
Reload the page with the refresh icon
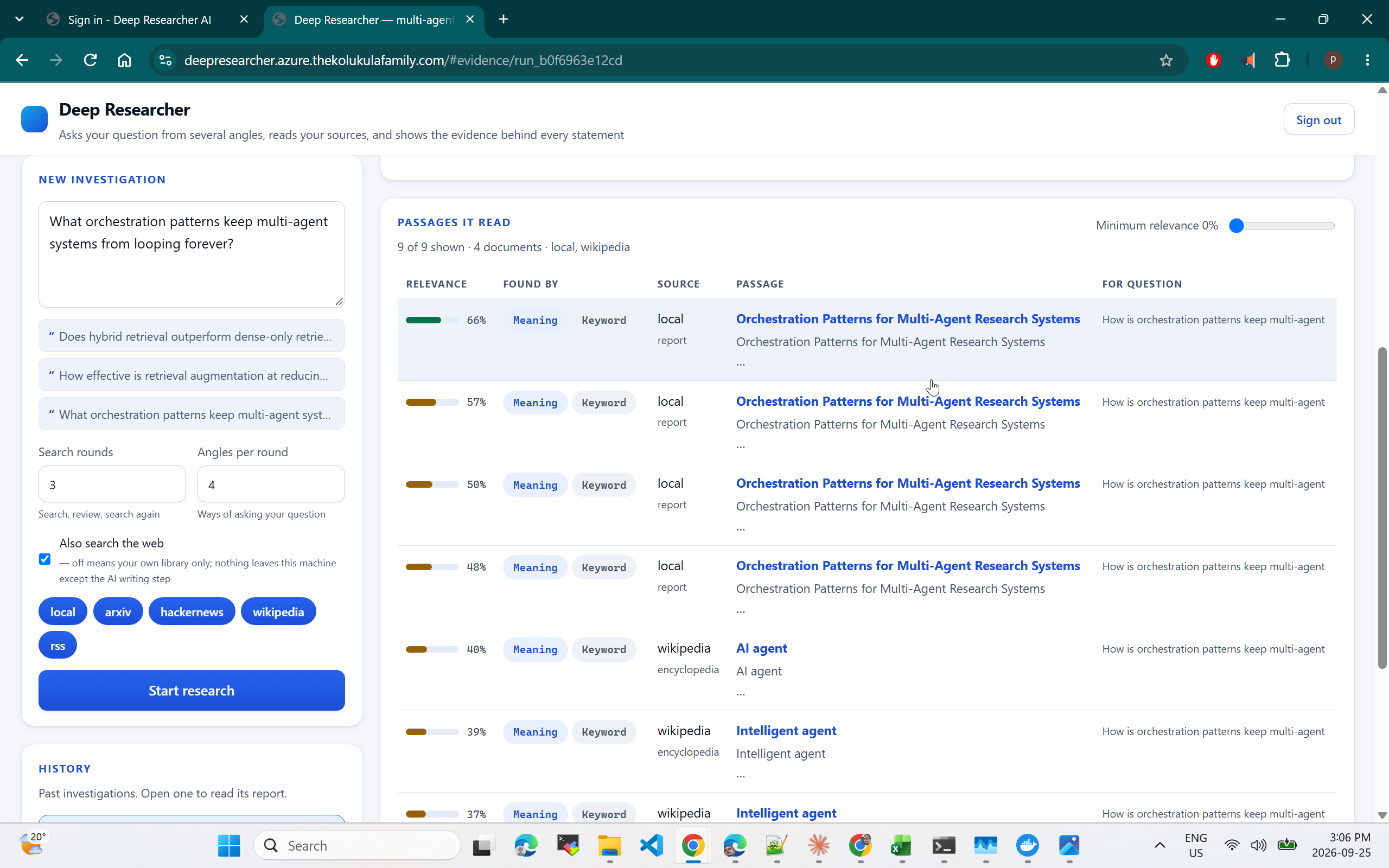click(90, 60)
